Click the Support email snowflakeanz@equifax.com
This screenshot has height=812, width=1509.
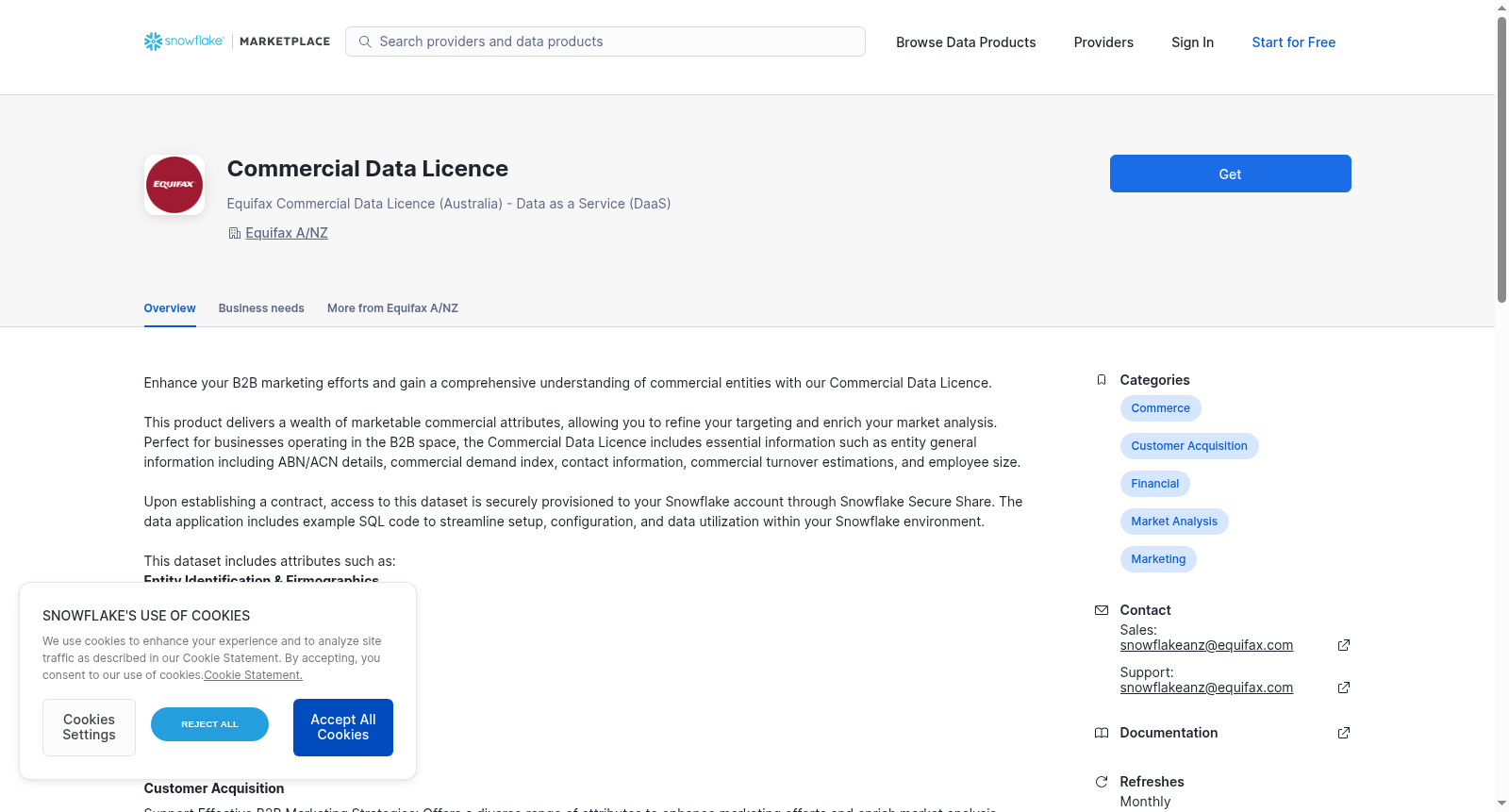1206,688
